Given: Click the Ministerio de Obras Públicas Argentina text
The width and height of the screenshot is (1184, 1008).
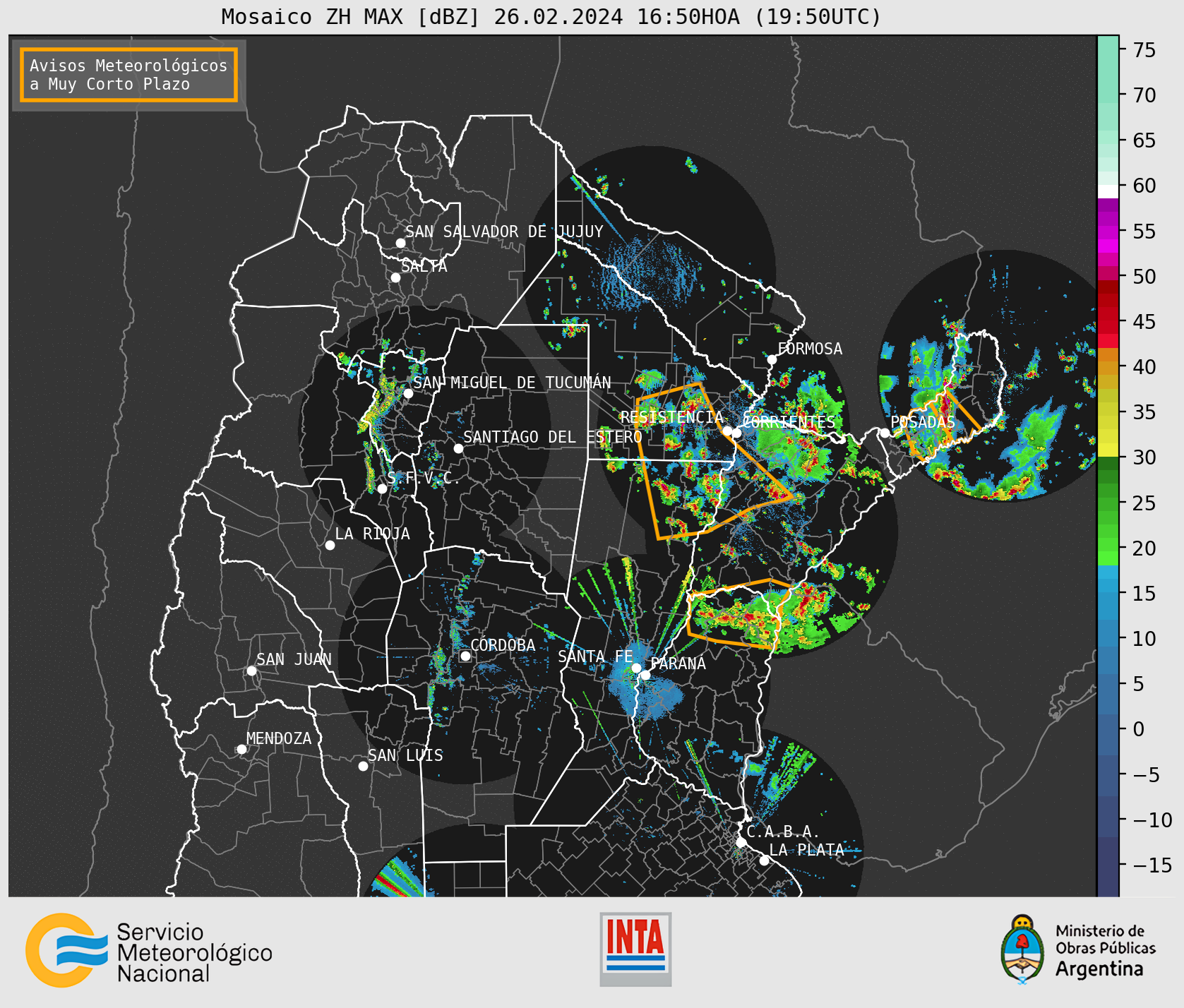Looking at the screenshot, I should point(1105,950).
